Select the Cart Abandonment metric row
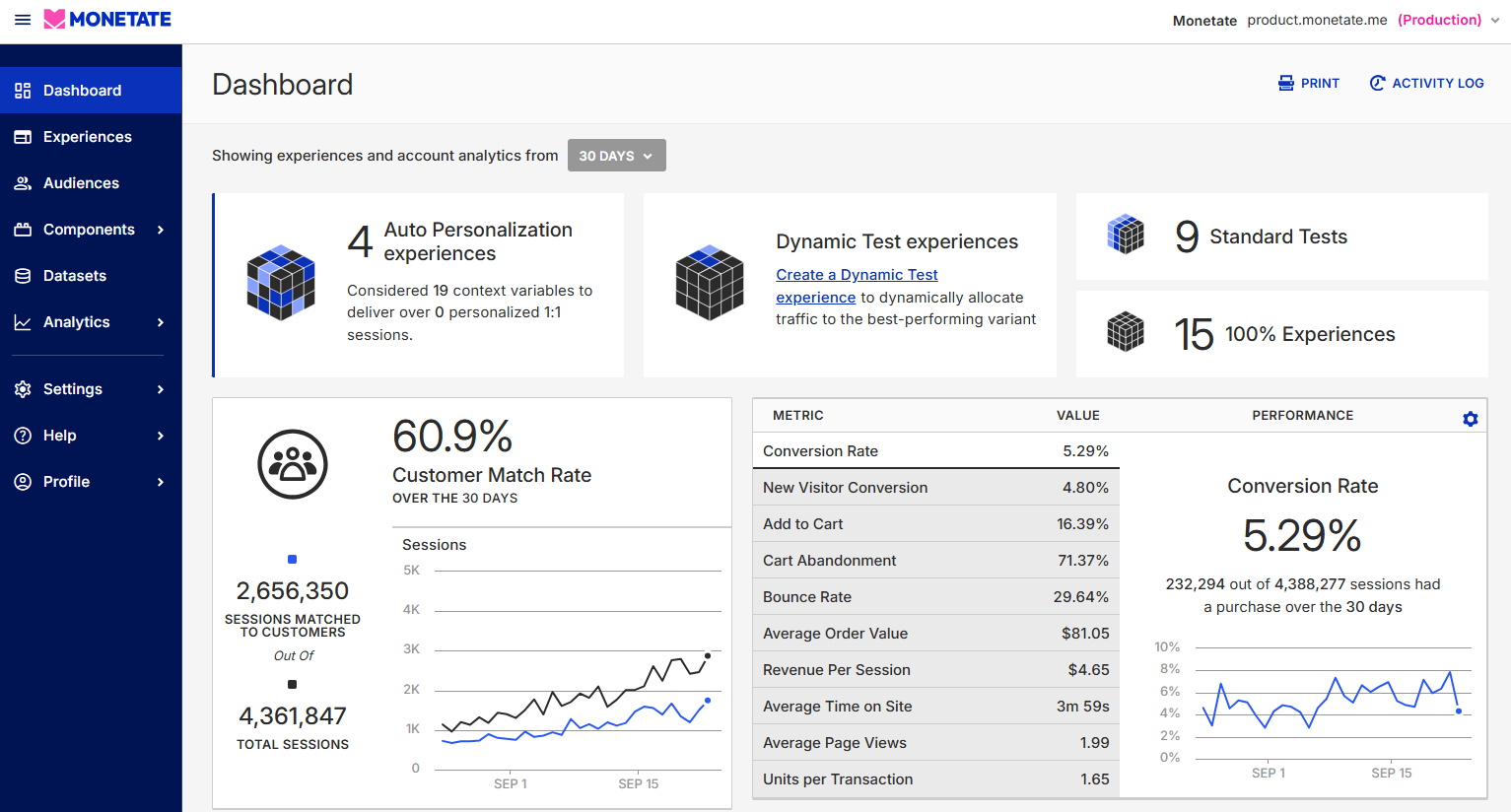The image size is (1511, 812). pos(936,561)
